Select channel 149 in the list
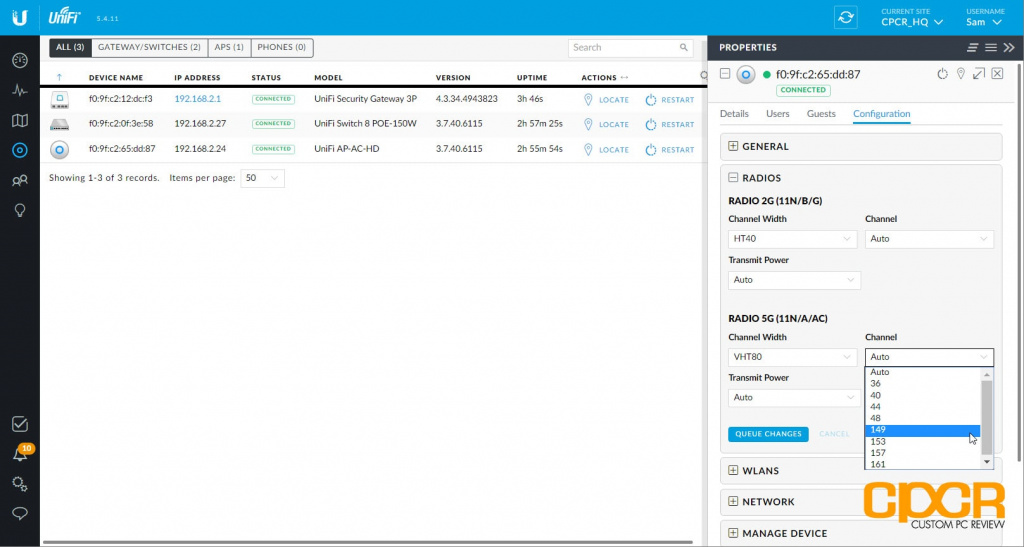This screenshot has height=547, width=1024. click(x=920, y=430)
